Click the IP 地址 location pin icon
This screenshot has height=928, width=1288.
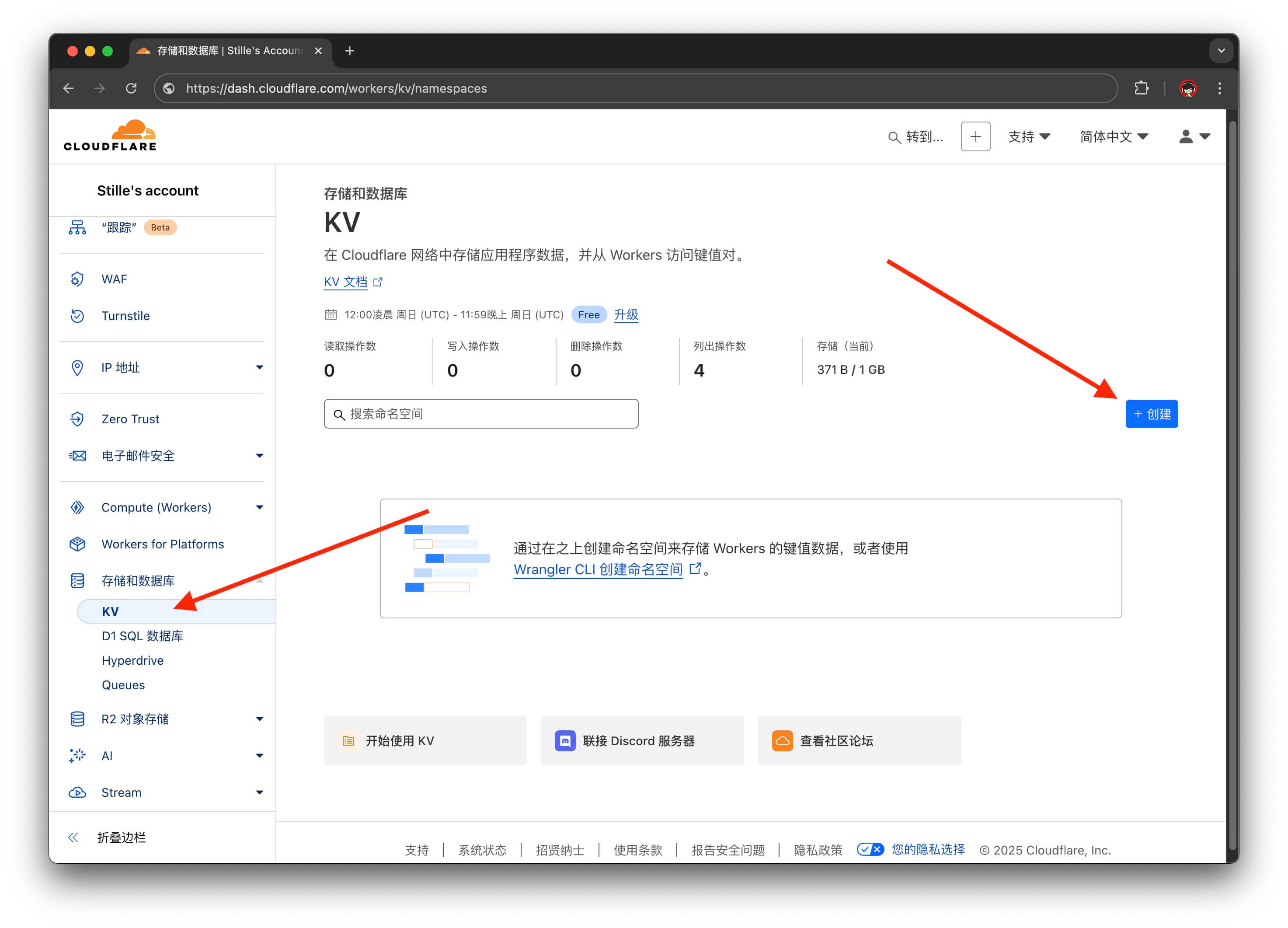[x=77, y=367]
